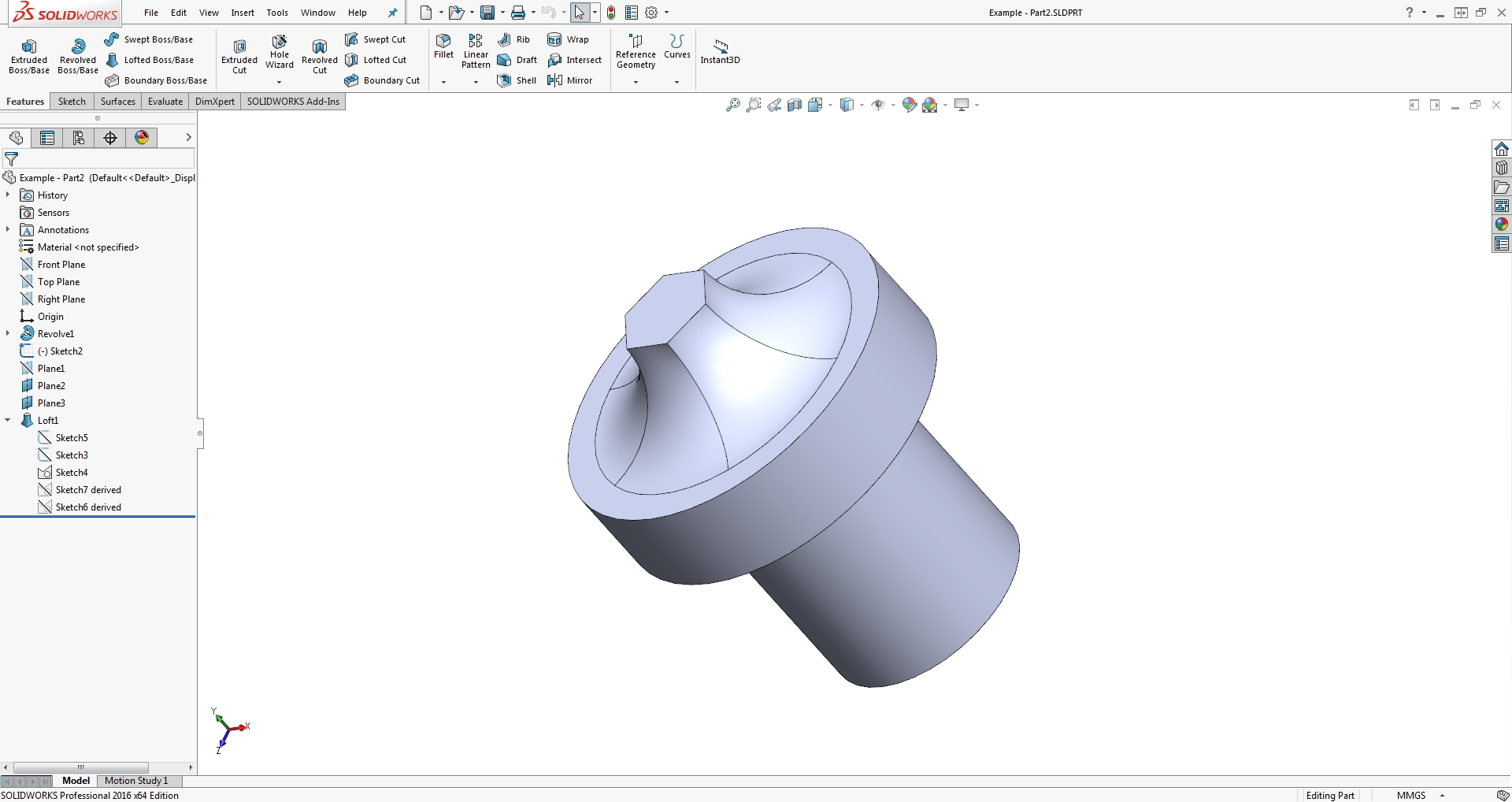Open the DisplayManager tab icon
1512x802 pixels.
tap(142, 138)
